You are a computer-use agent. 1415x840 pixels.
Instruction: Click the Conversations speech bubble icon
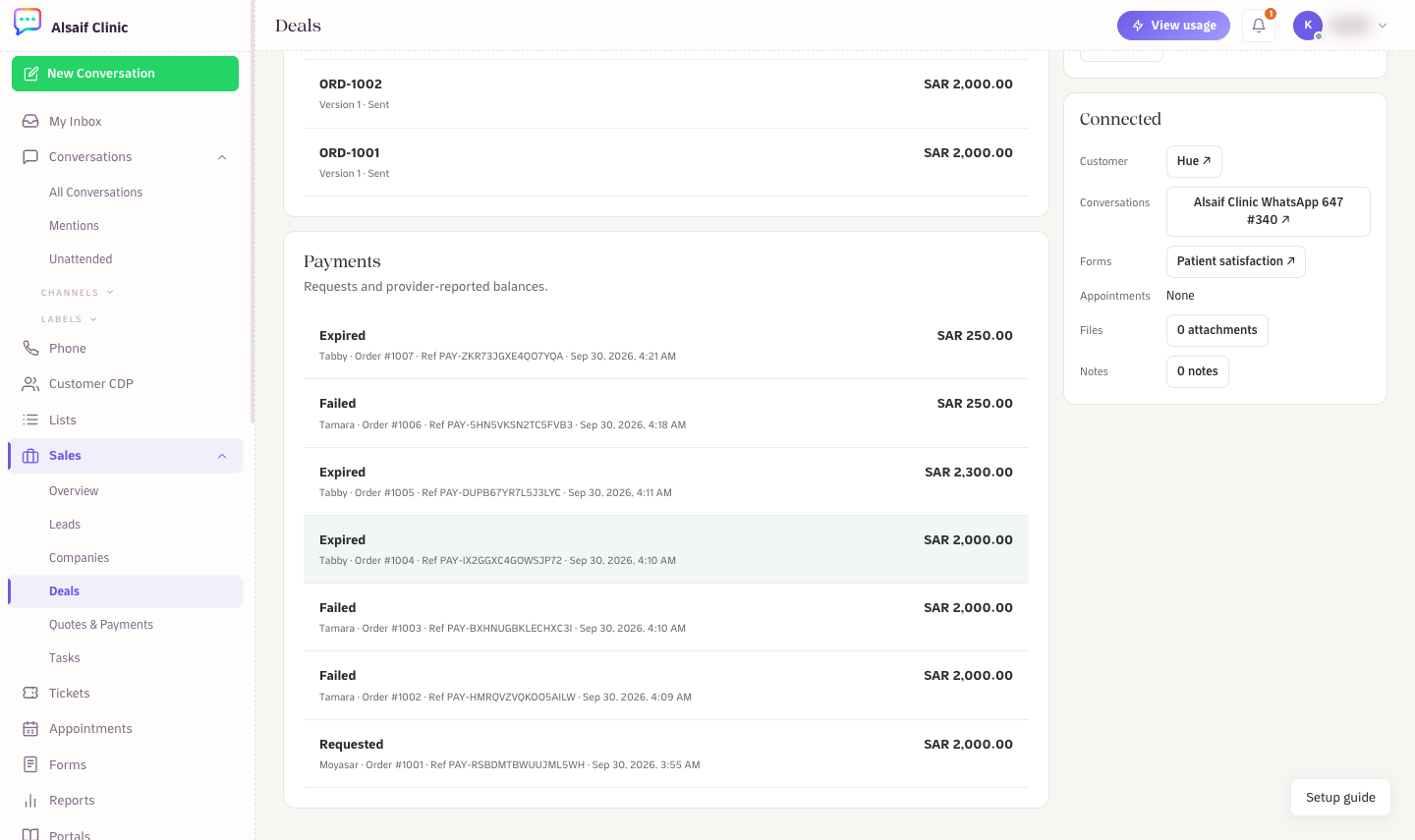point(30,157)
